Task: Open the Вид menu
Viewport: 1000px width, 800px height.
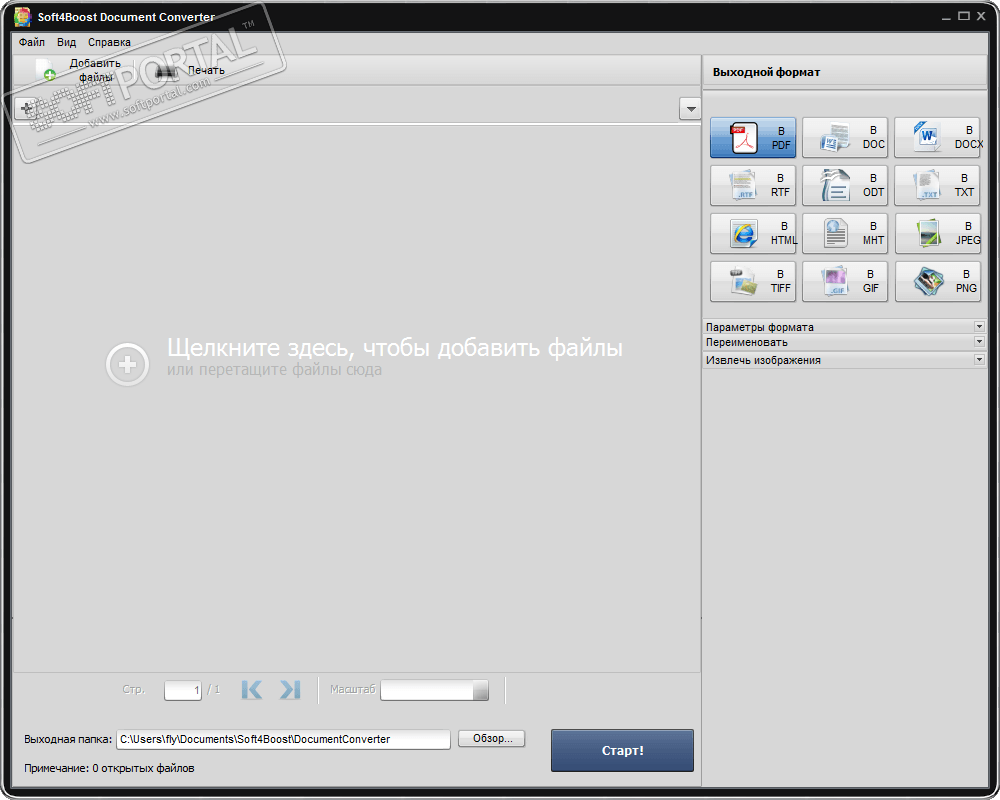Action: point(66,42)
